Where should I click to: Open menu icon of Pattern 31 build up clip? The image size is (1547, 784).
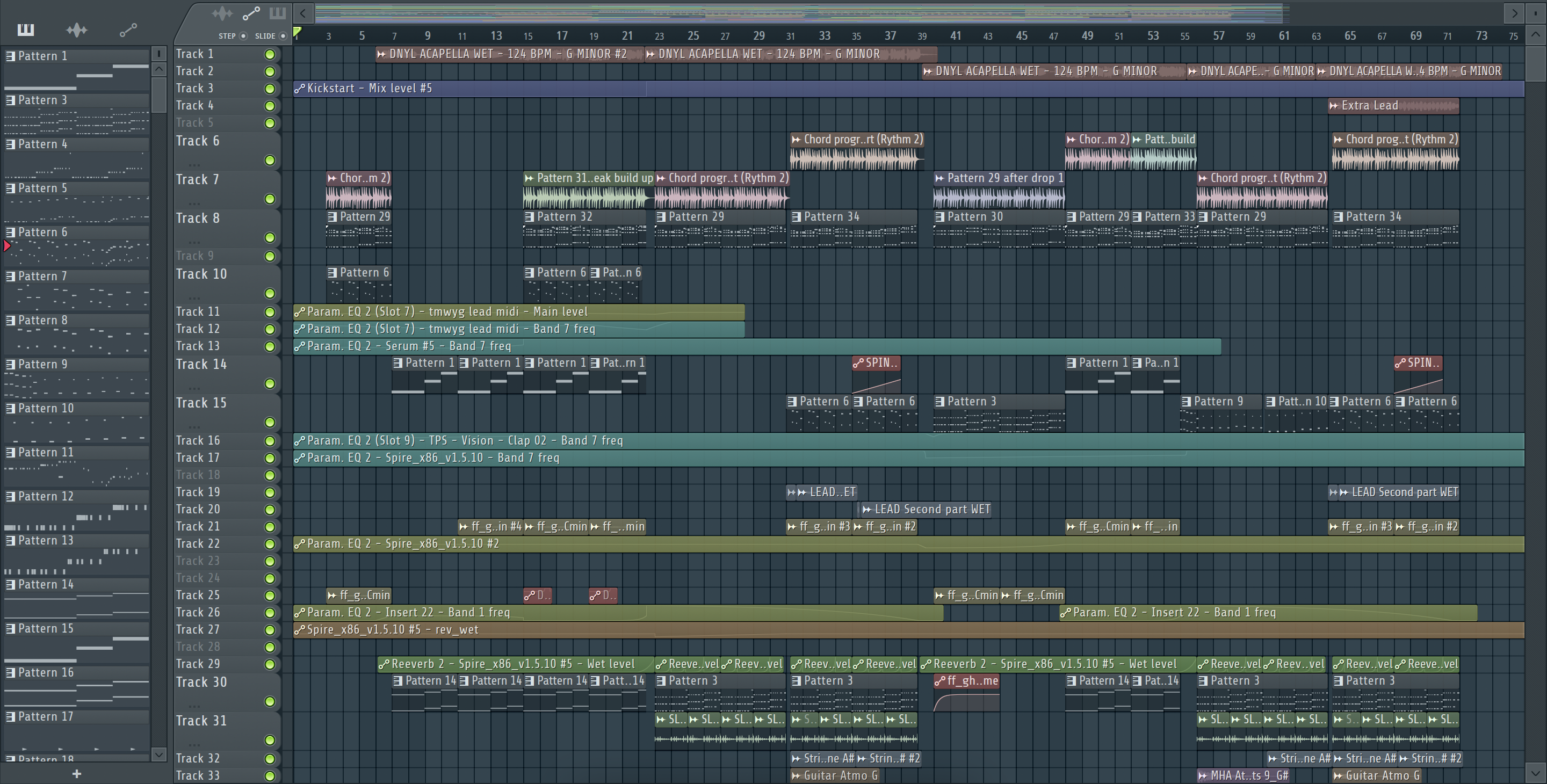pyautogui.click(x=529, y=178)
